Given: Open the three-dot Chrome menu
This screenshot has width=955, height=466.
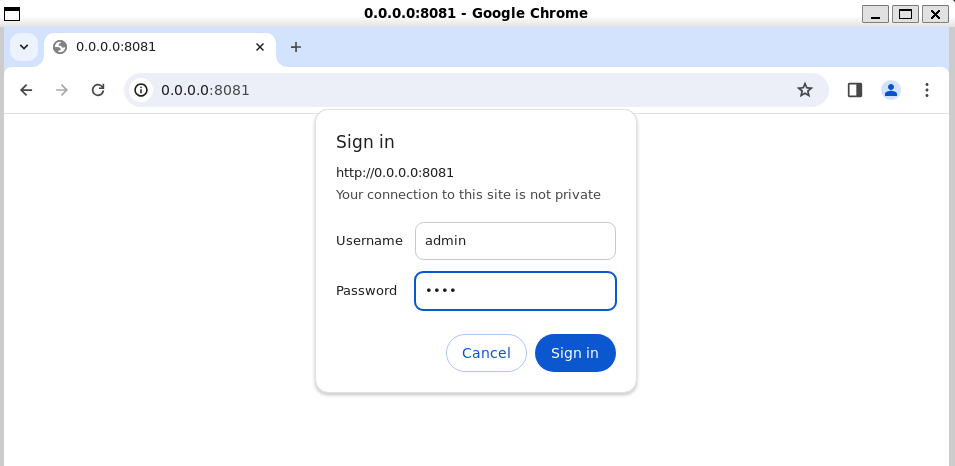Looking at the screenshot, I should (x=927, y=90).
